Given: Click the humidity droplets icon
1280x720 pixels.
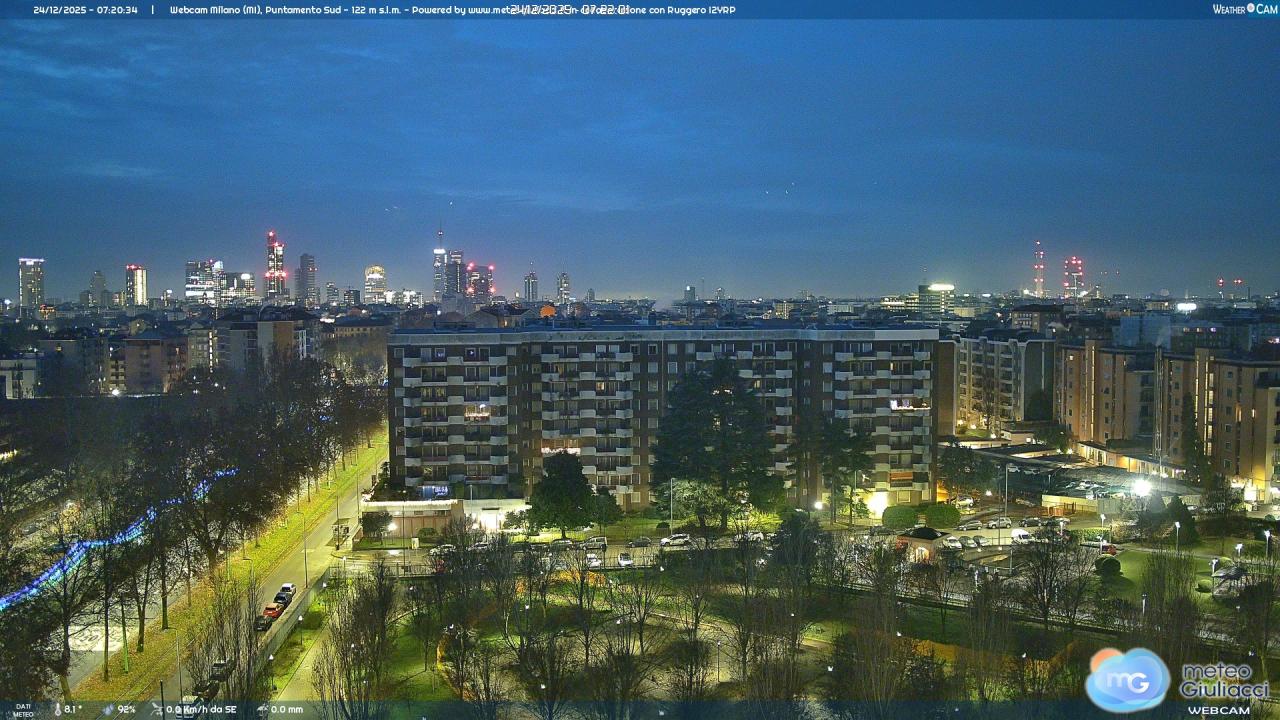Looking at the screenshot, I should tap(107, 709).
